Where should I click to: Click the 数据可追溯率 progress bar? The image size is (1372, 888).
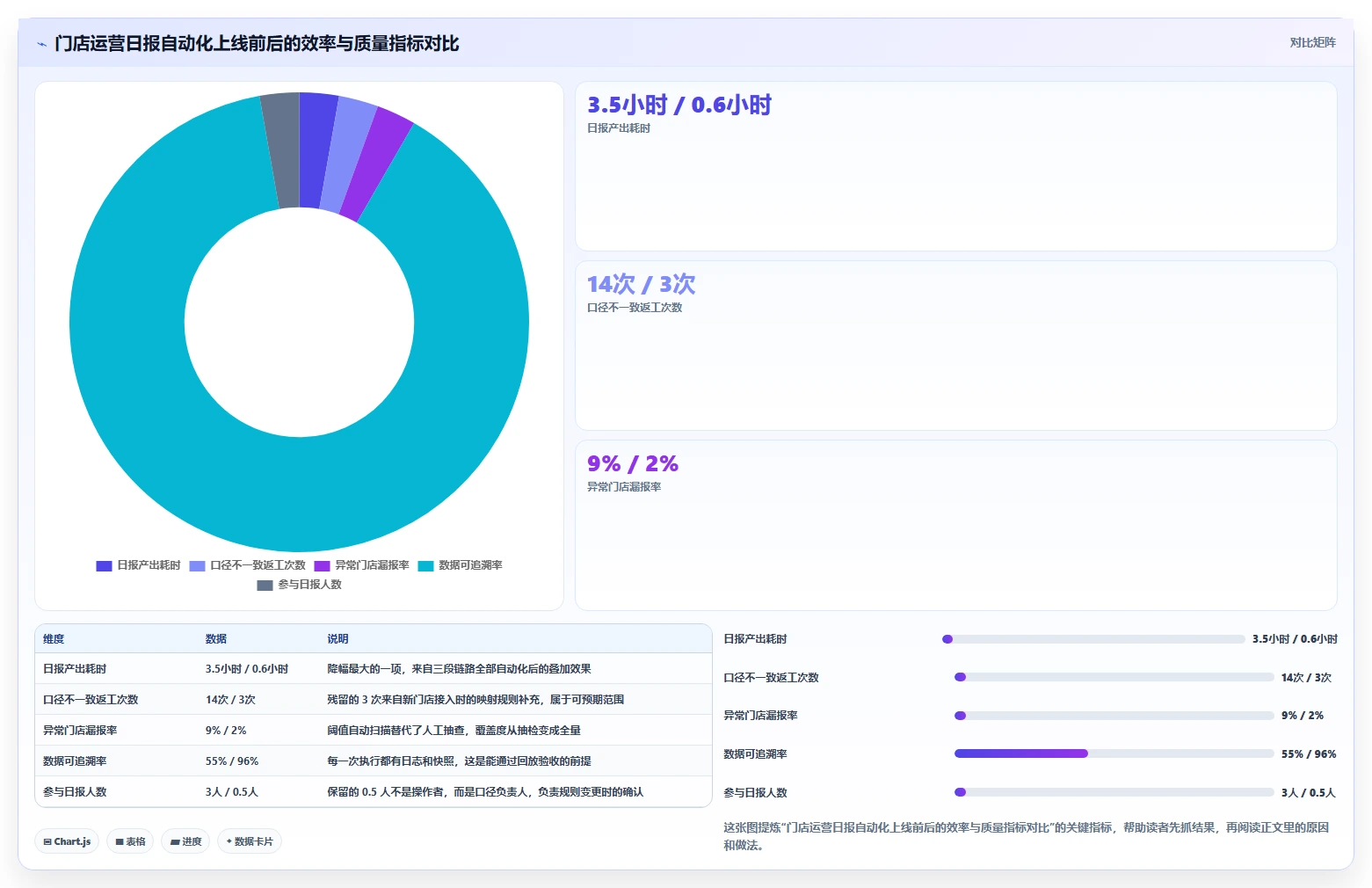coord(1114,753)
